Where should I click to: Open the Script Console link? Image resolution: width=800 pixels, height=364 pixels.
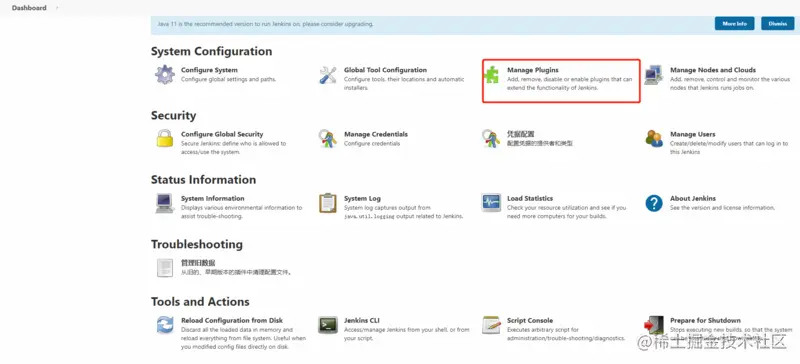(x=530, y=321)
